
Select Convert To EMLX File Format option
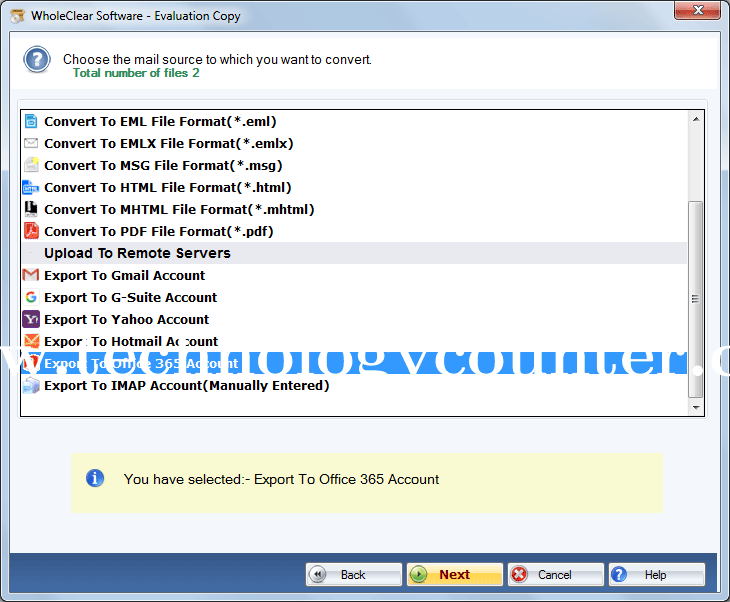[x=354, y=143]
